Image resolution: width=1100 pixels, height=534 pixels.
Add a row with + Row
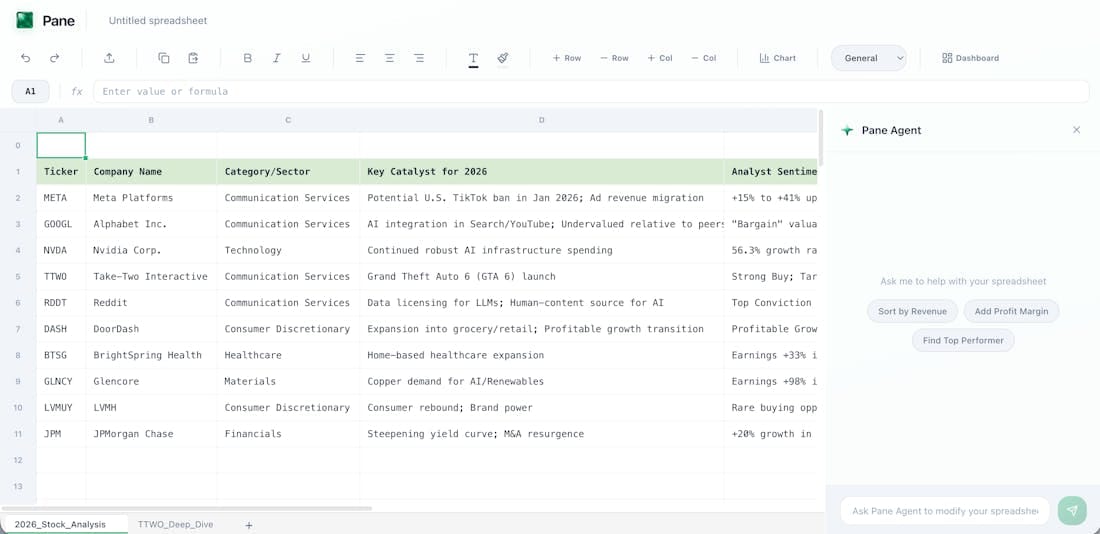pyautogui.click(x=568, y=58)
